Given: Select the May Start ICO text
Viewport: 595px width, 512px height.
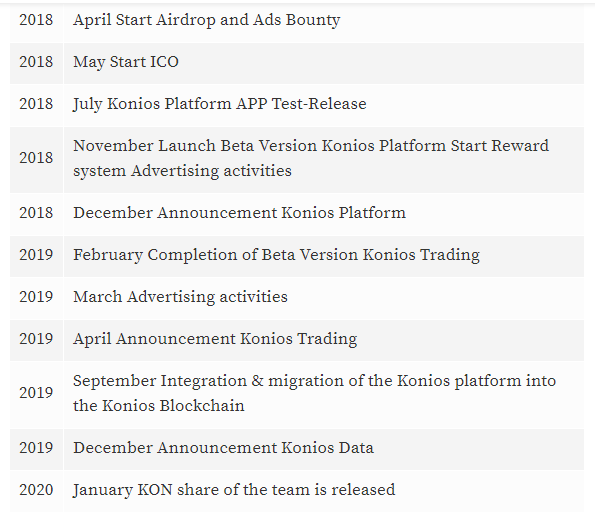Looking at the screenshot, I should [x=126, y=62].
